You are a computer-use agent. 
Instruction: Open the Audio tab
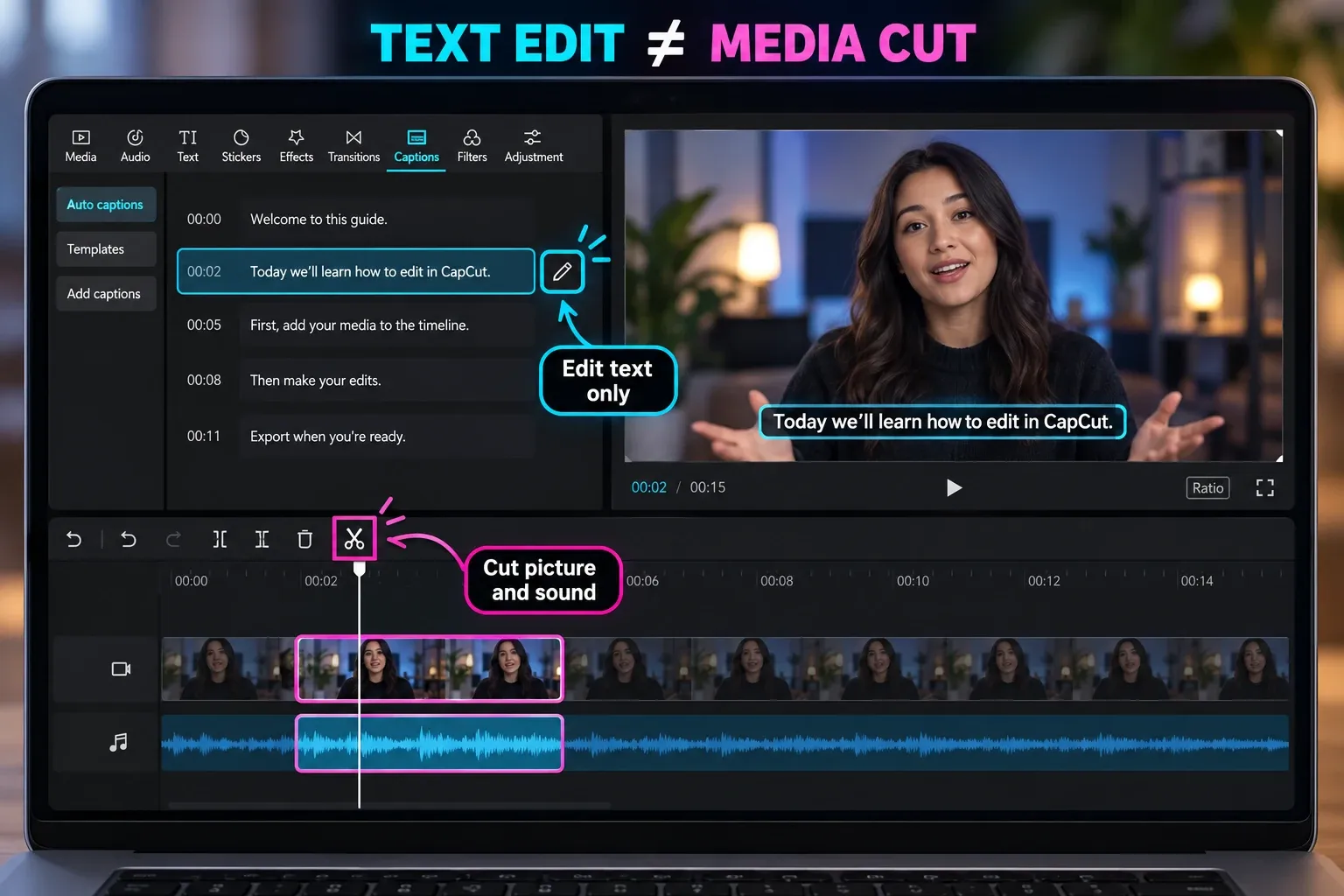[x=135, y=146]
